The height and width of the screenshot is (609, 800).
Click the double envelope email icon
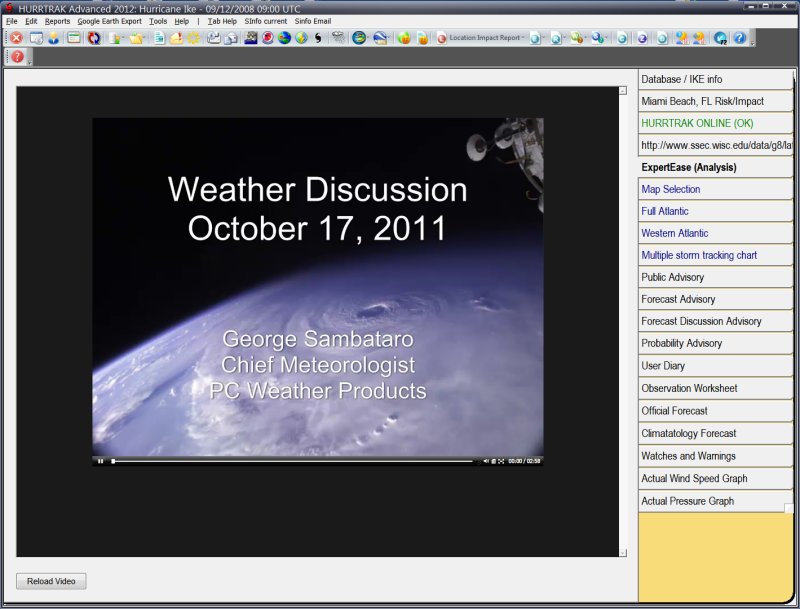(231, 38)
